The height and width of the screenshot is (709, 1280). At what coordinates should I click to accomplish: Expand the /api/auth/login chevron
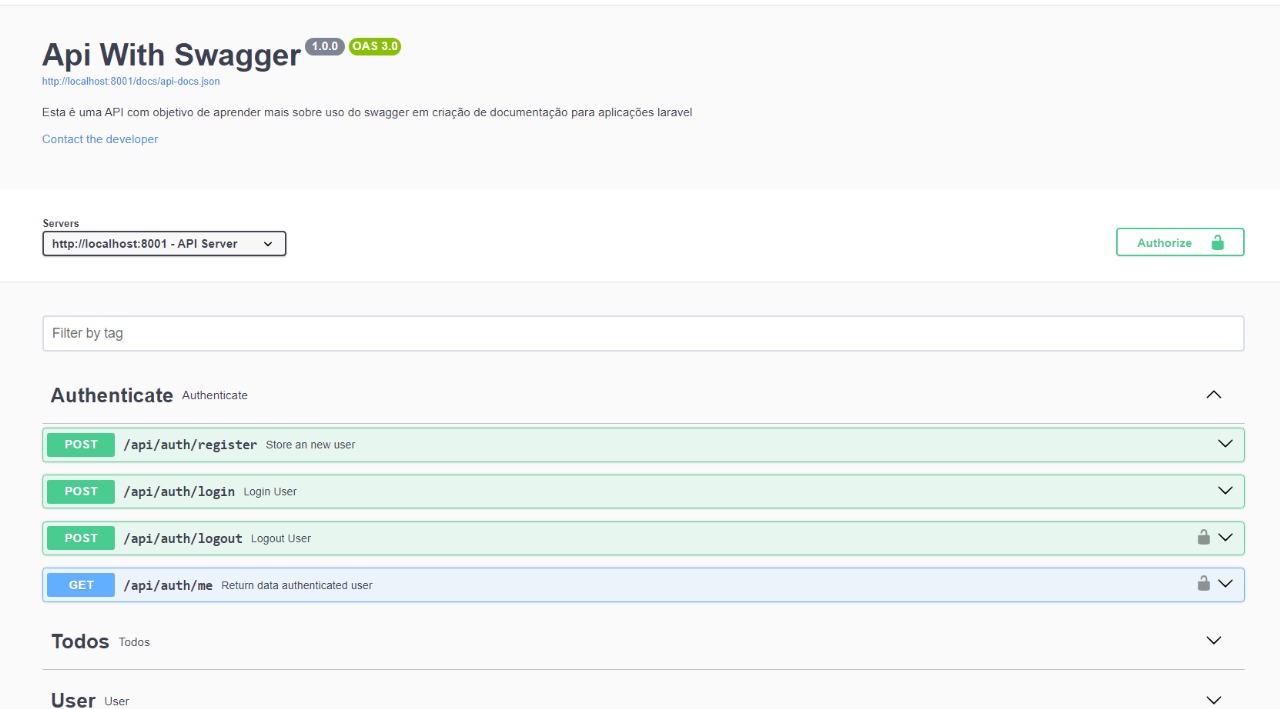tap(1225, 490)
